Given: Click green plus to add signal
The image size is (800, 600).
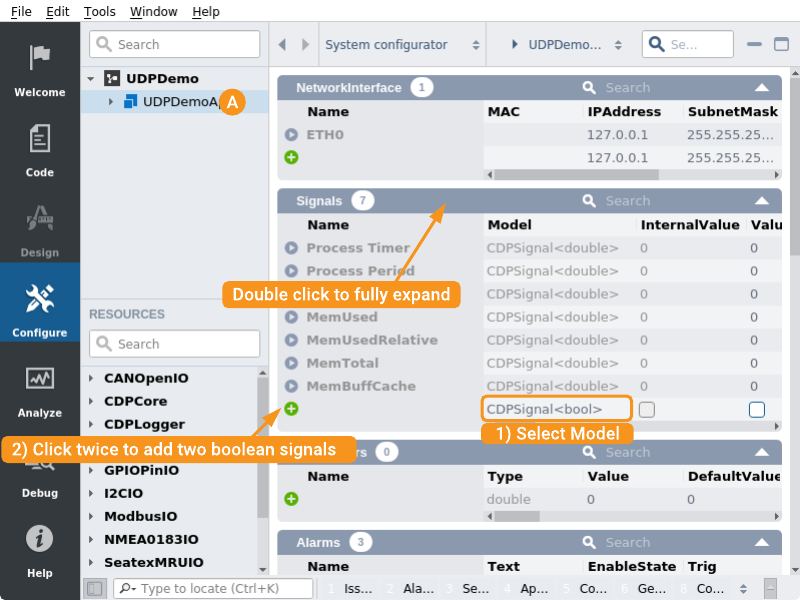Looking at the screenshot, I should 291,409.
